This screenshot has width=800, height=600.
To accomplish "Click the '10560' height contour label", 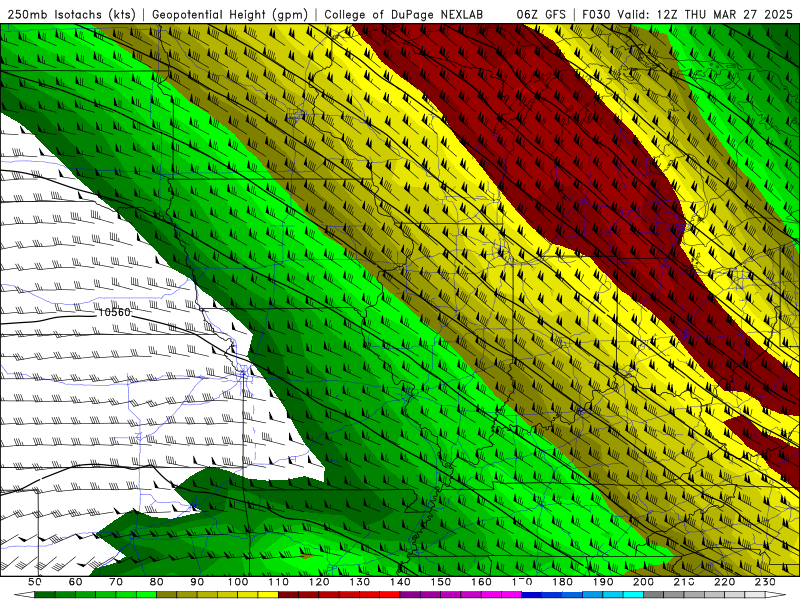I will point(114,312).
